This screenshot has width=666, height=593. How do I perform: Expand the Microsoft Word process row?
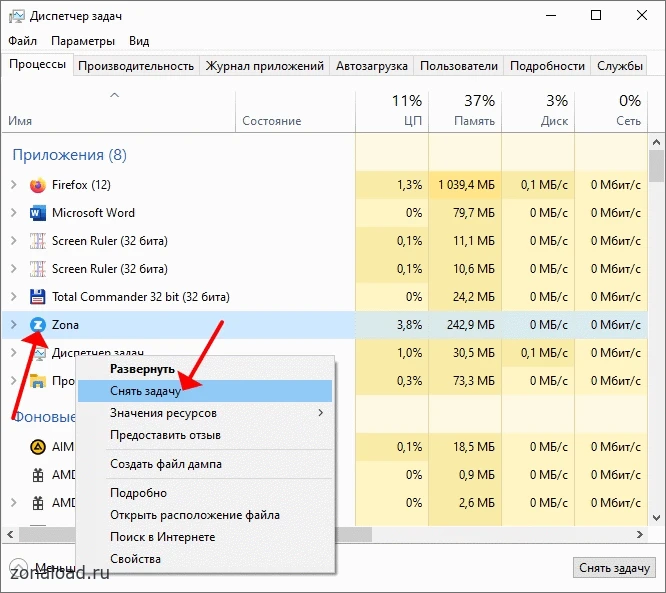tap(14, 213)
